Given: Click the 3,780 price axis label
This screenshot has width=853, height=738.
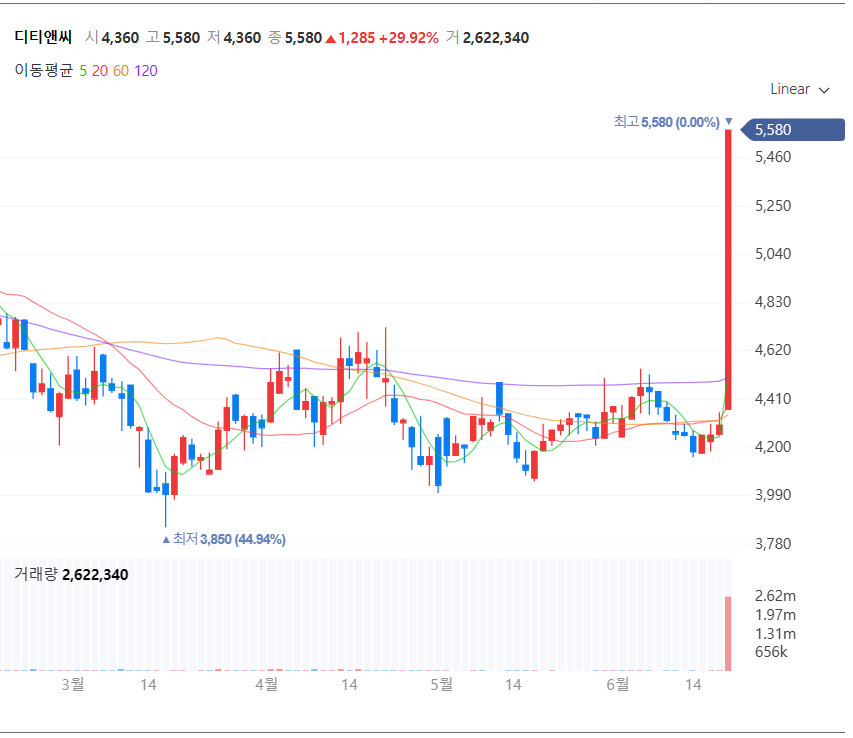Looking at the screenshot, I should tap(773, 543).
